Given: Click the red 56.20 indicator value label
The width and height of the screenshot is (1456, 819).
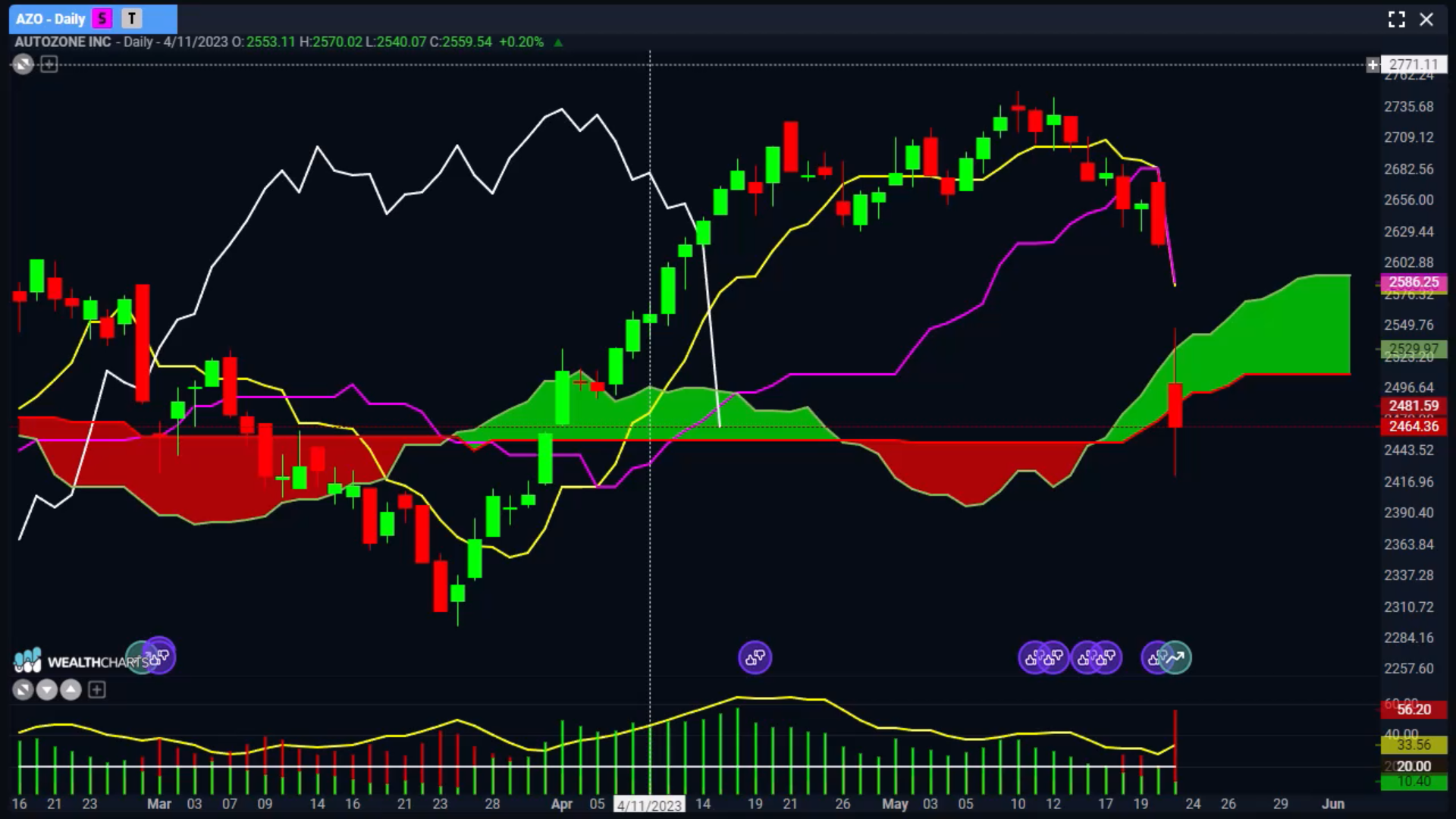Looking at the screenshot, I should pos(1414,709).
